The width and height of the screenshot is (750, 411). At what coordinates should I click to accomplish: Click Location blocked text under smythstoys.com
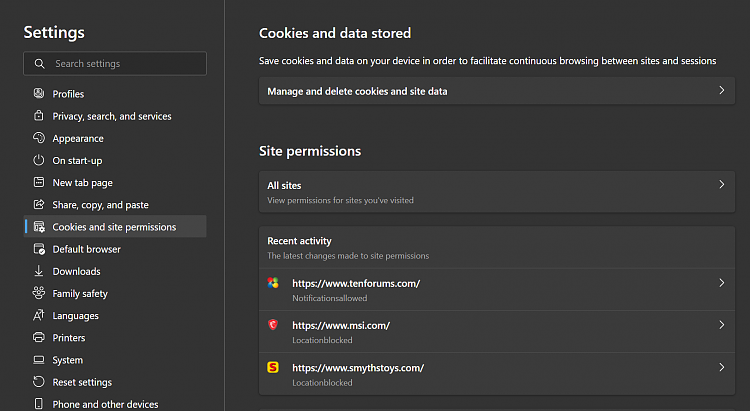[322, 383]
